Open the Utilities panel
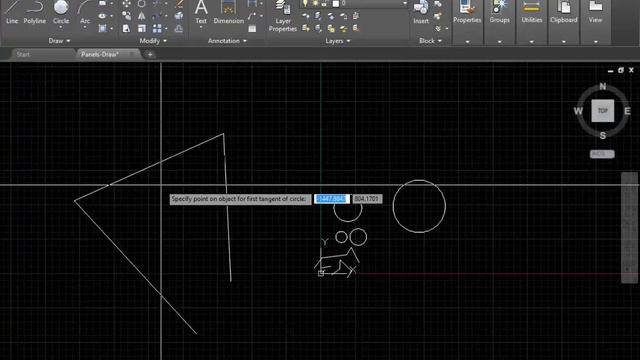Viewport: 640px width, 360px height. pyautogui.click(x=531, y=21)
